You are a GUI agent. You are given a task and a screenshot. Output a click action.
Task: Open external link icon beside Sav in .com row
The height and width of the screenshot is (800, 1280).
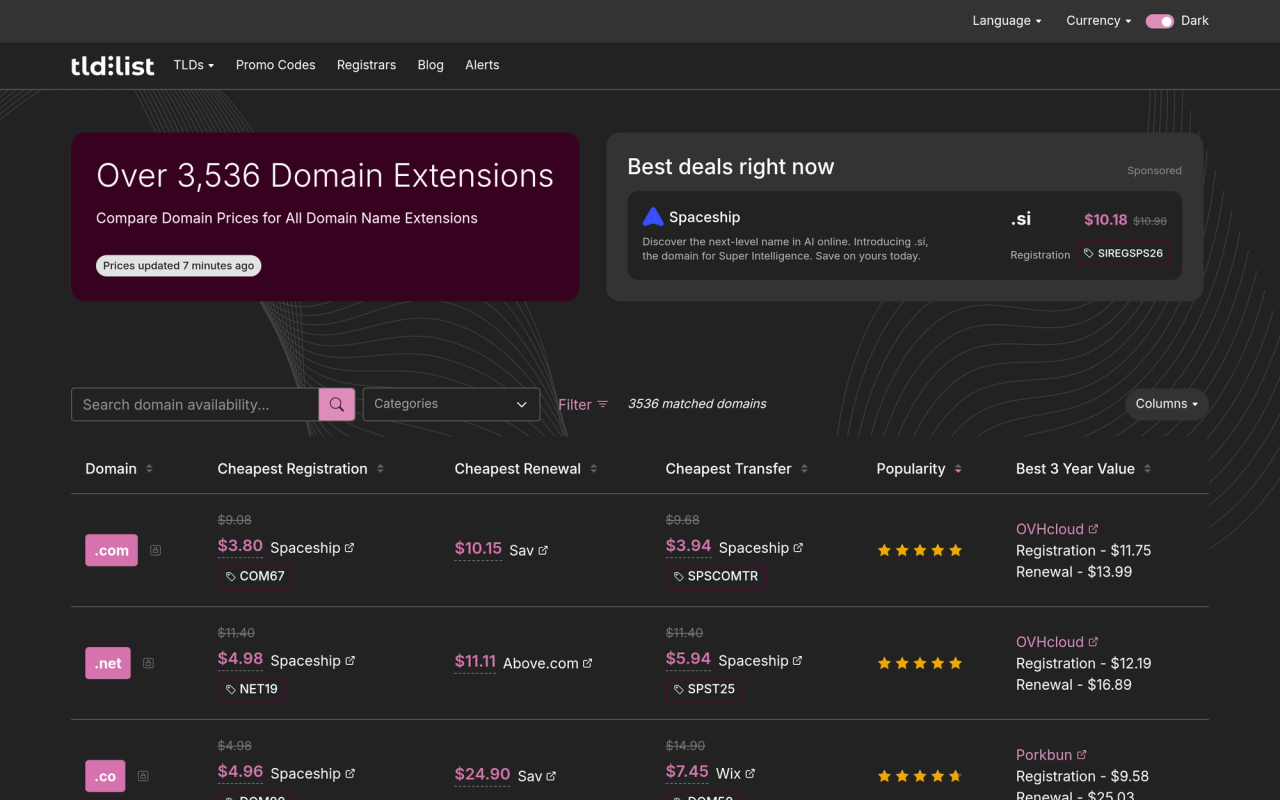click(543, 550)
